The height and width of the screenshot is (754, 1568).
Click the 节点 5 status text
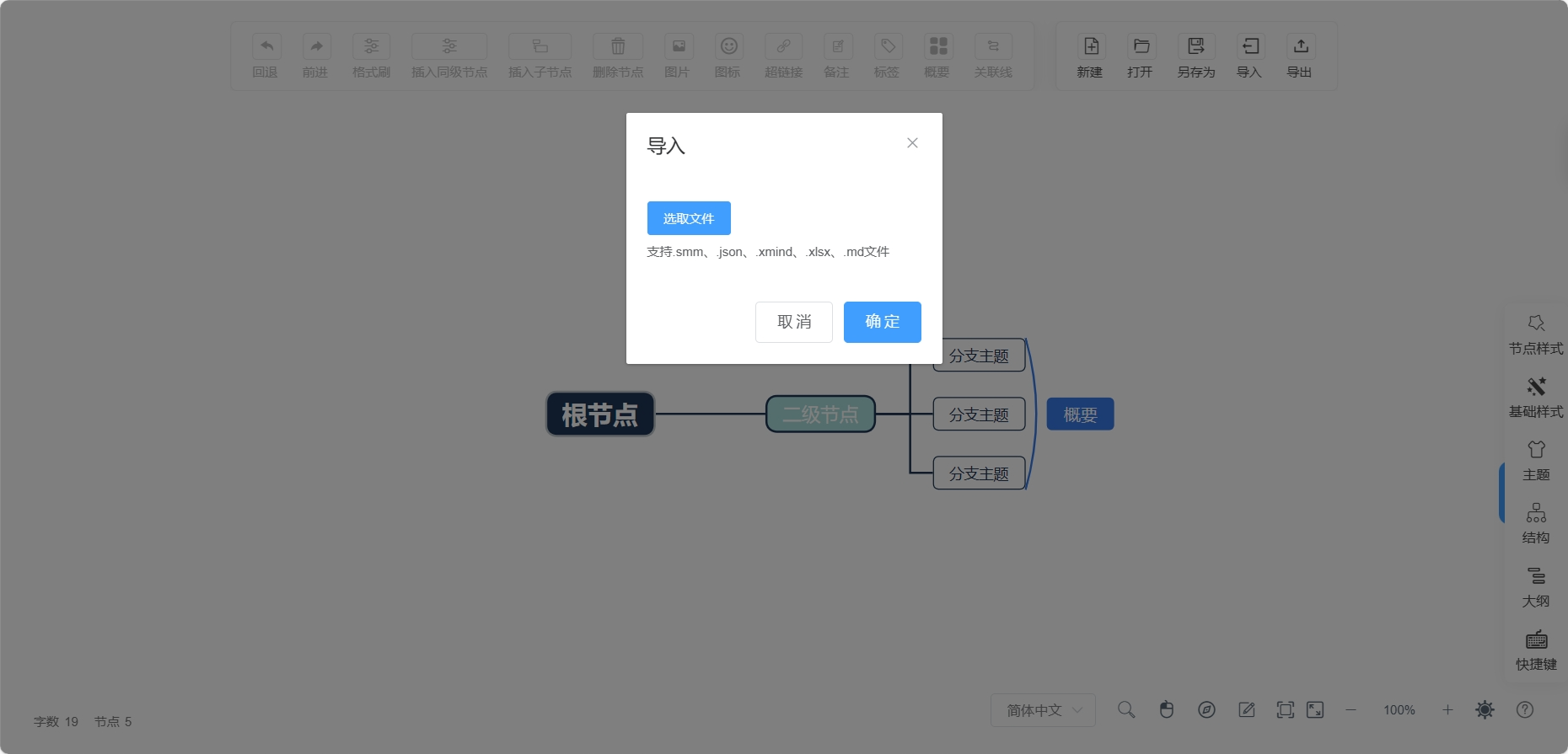tap(113, 722)
